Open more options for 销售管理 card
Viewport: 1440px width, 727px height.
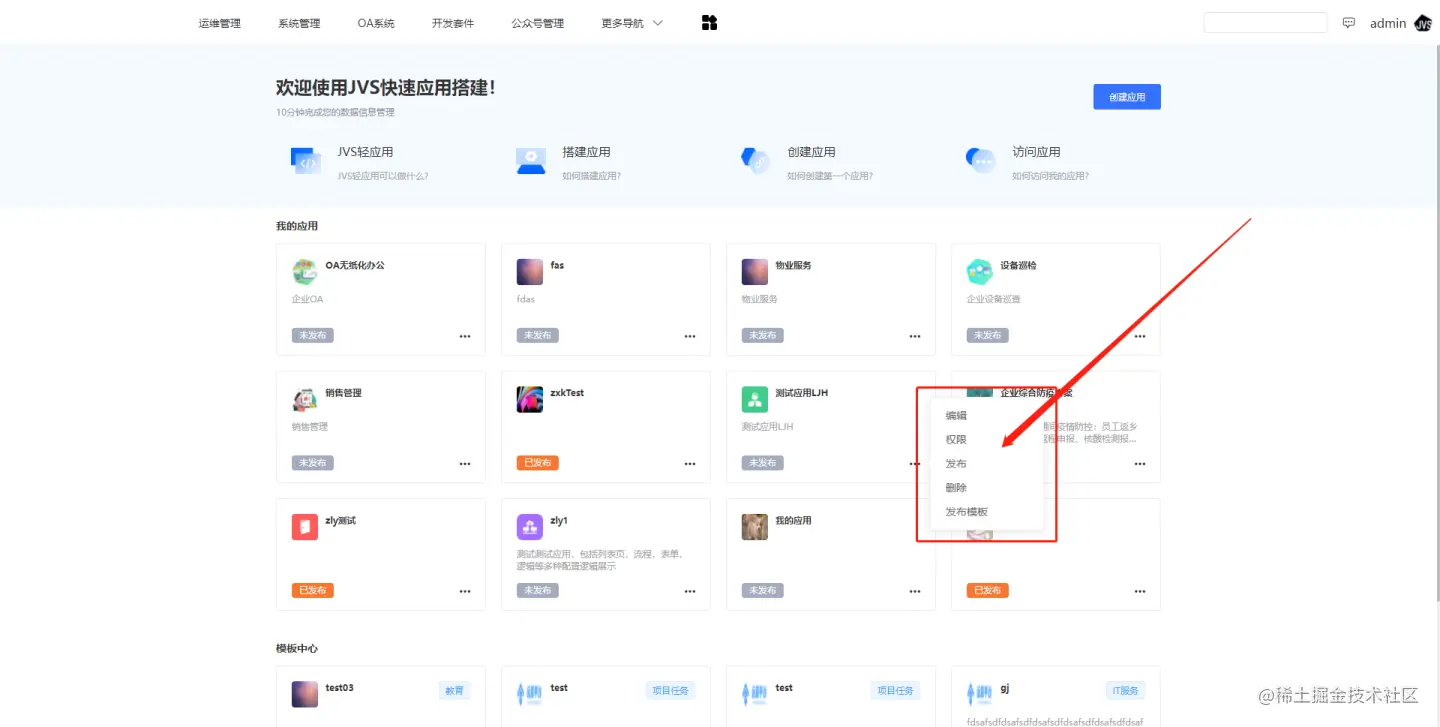click(465, 464)
